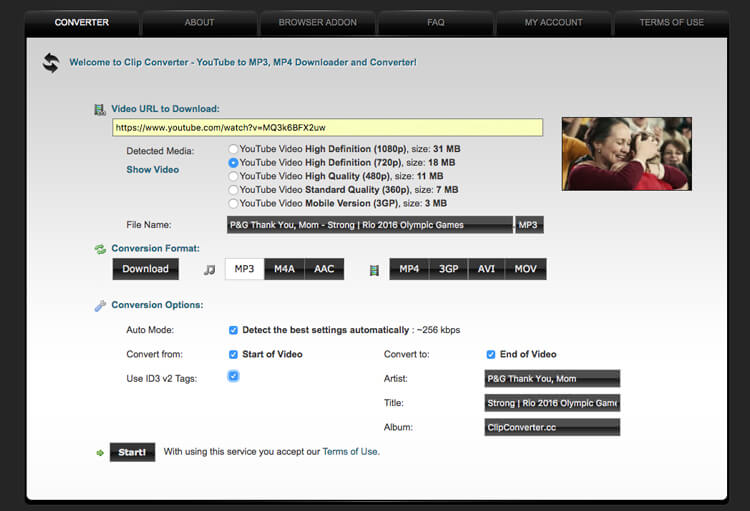Screen dimensions: 750x511
Task: Click the Artist input field
Action: click(x=552, y=379)
